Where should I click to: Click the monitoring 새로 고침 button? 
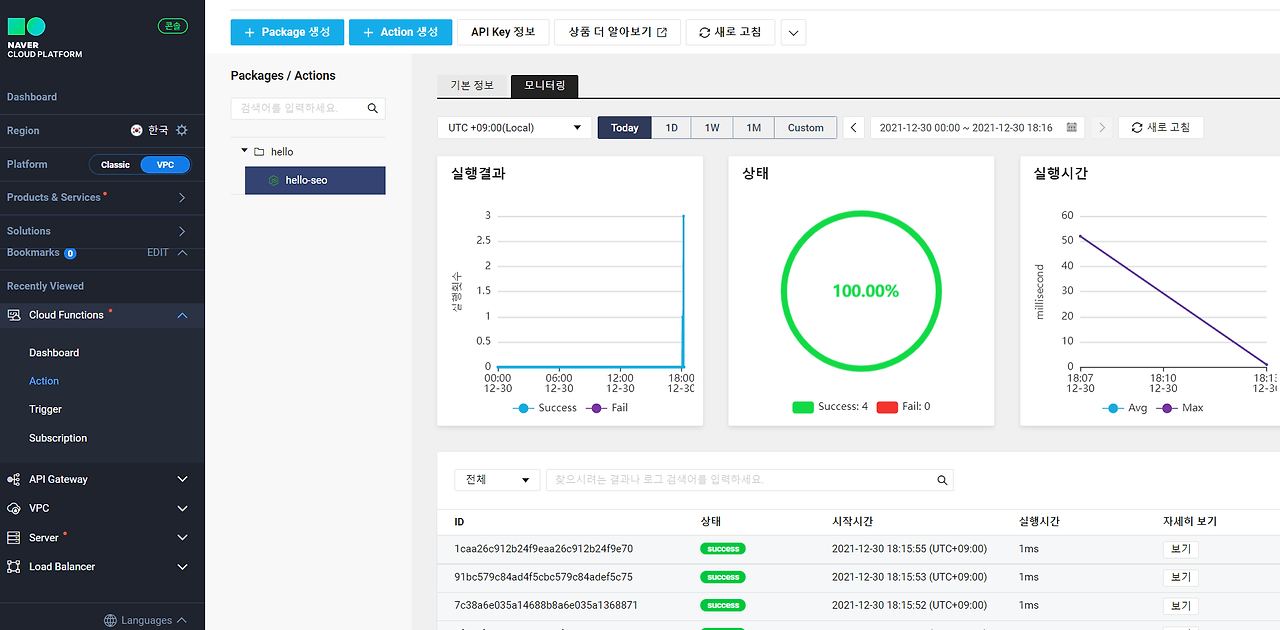coord(1160,127)
